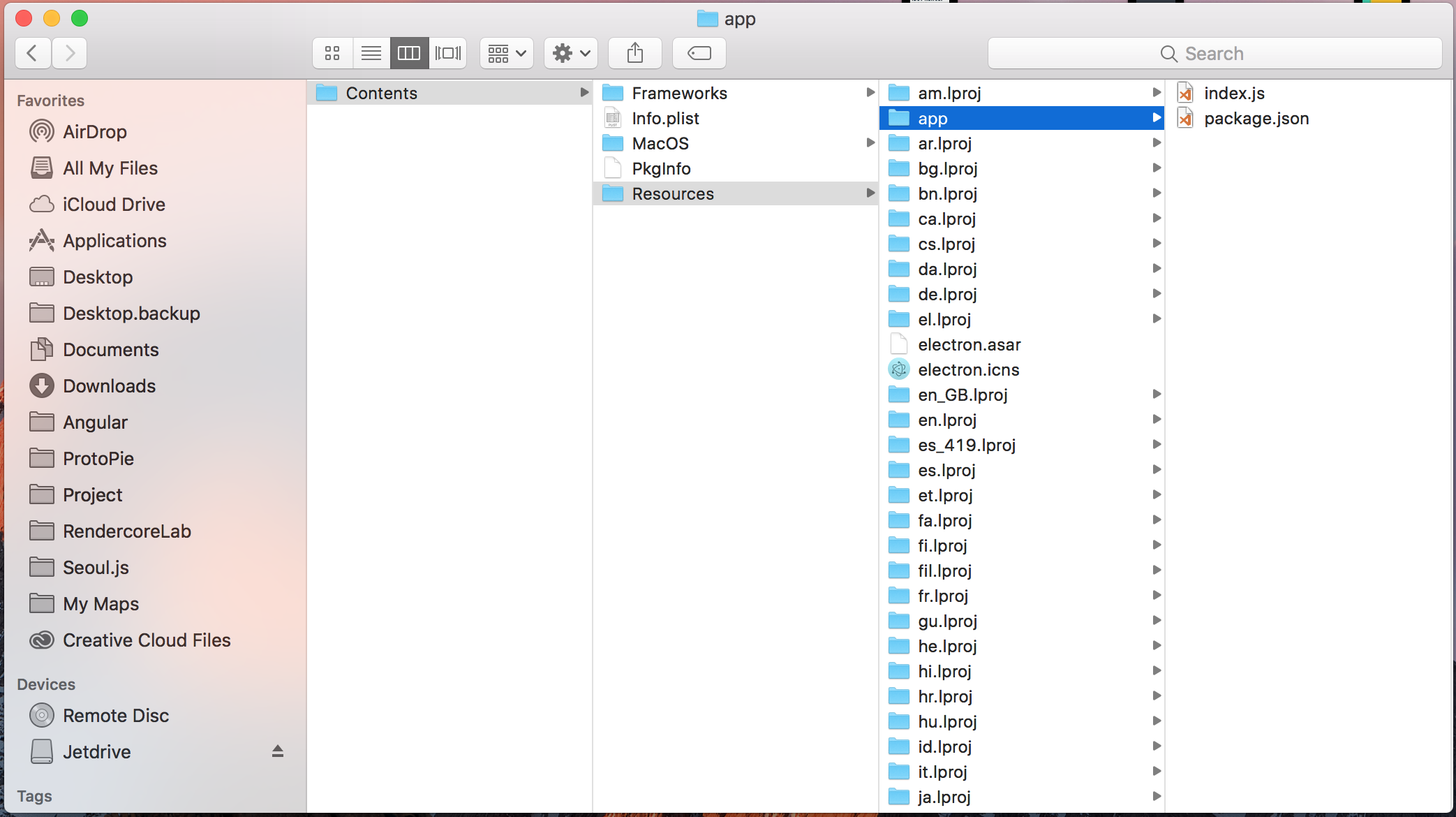Image resolution: width=1456 pixels, height=817 pixels.
Task: Expand the en_GB.lproj folder arrow
Action: coord(1156,395)
